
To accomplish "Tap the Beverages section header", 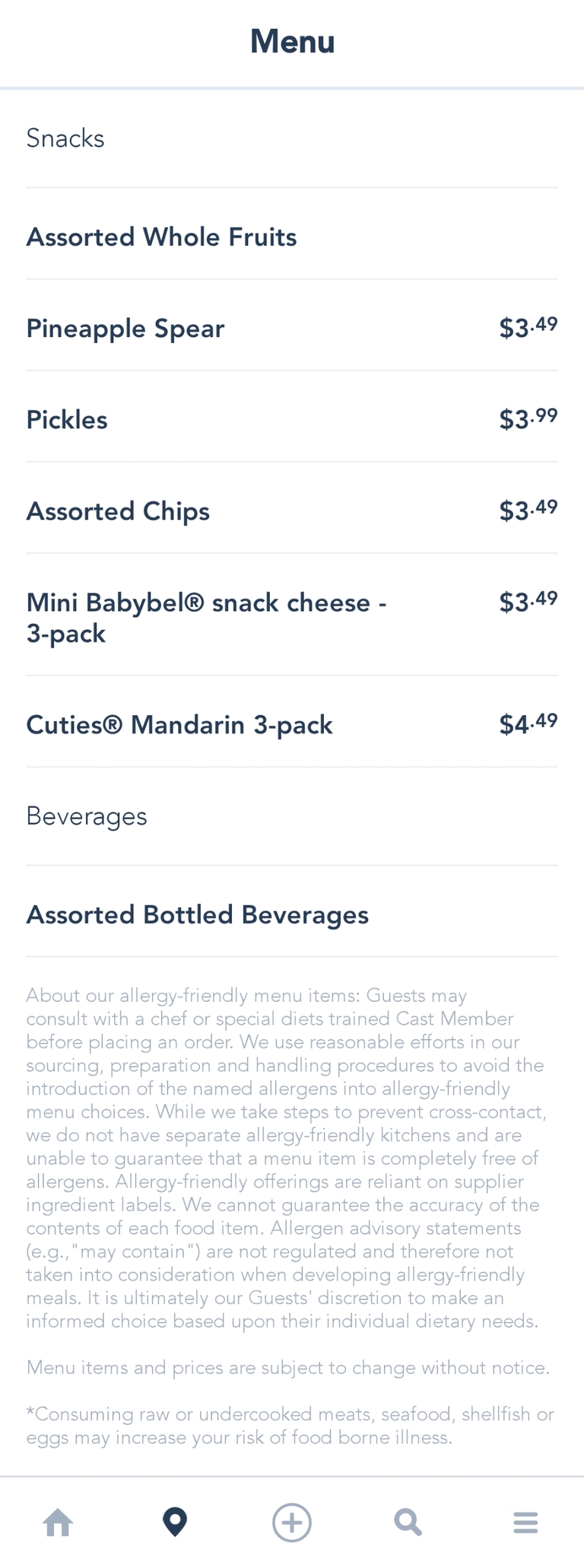I will click(87, 816).
